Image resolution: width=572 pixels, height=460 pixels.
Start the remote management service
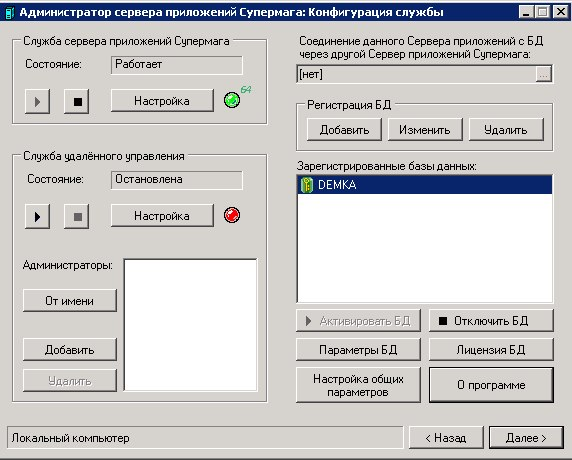(x=38, y=217)
